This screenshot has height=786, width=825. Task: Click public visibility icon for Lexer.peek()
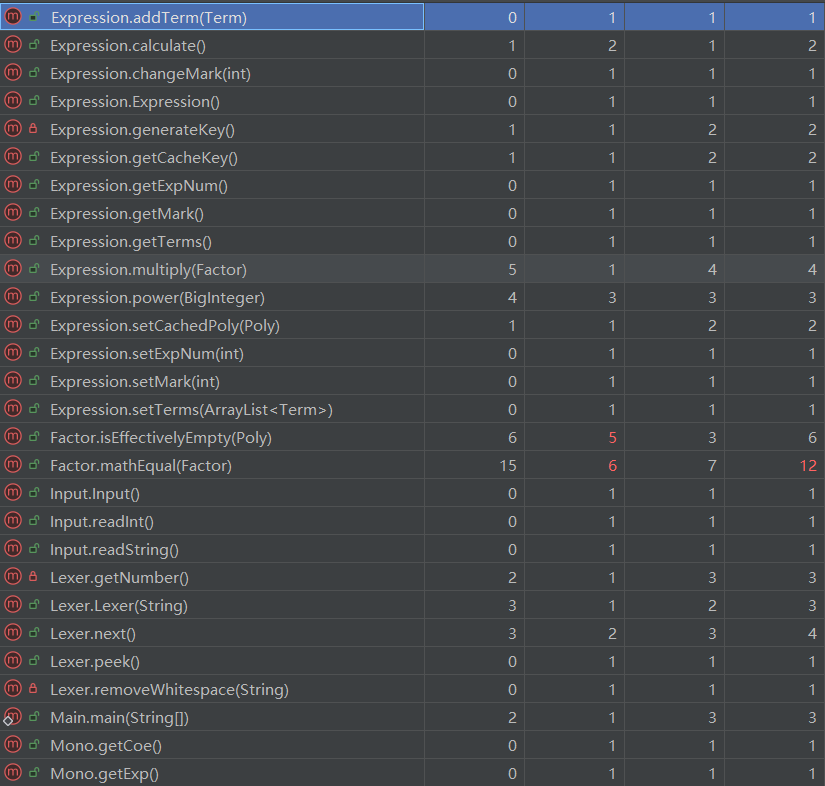34,661
